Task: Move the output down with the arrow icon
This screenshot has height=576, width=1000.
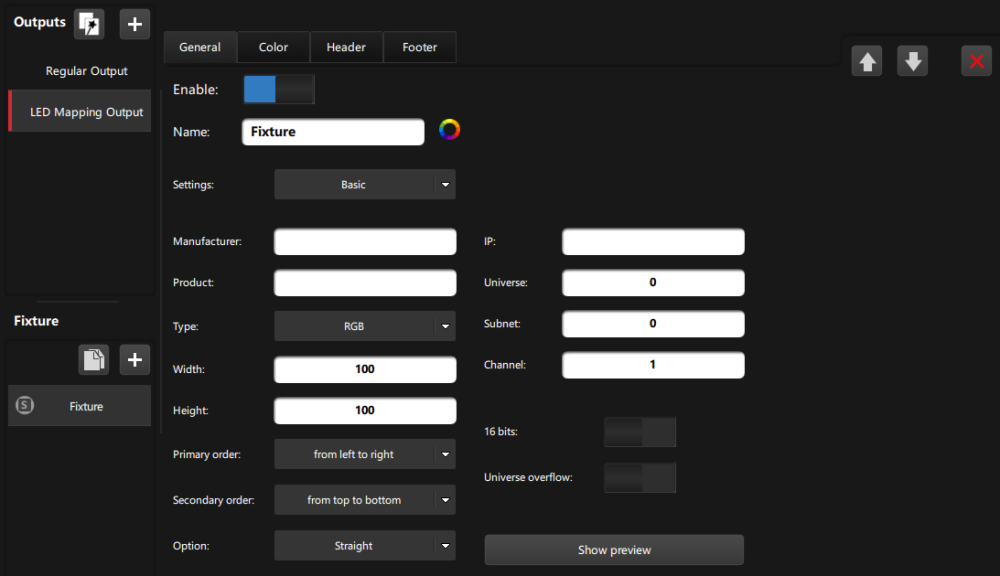Action: (912, 60)
